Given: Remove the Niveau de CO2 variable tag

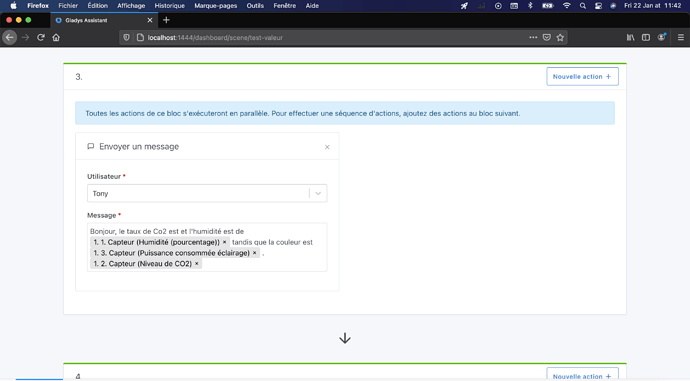Looking at the screenshot, I should point(197,264).
